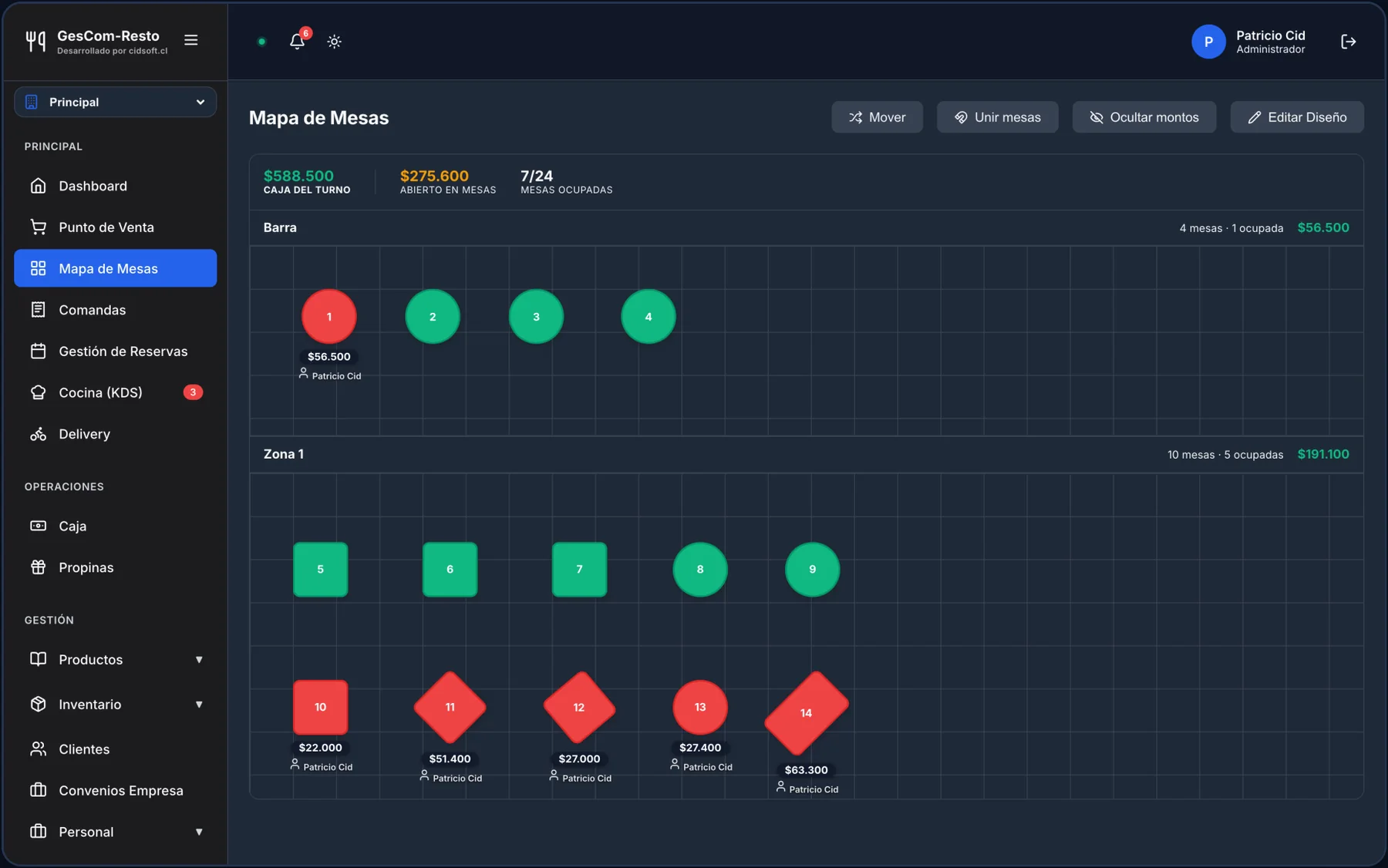Go to Dashboard in sidebar
1388x868 pixels.
[x=115, y=186]
